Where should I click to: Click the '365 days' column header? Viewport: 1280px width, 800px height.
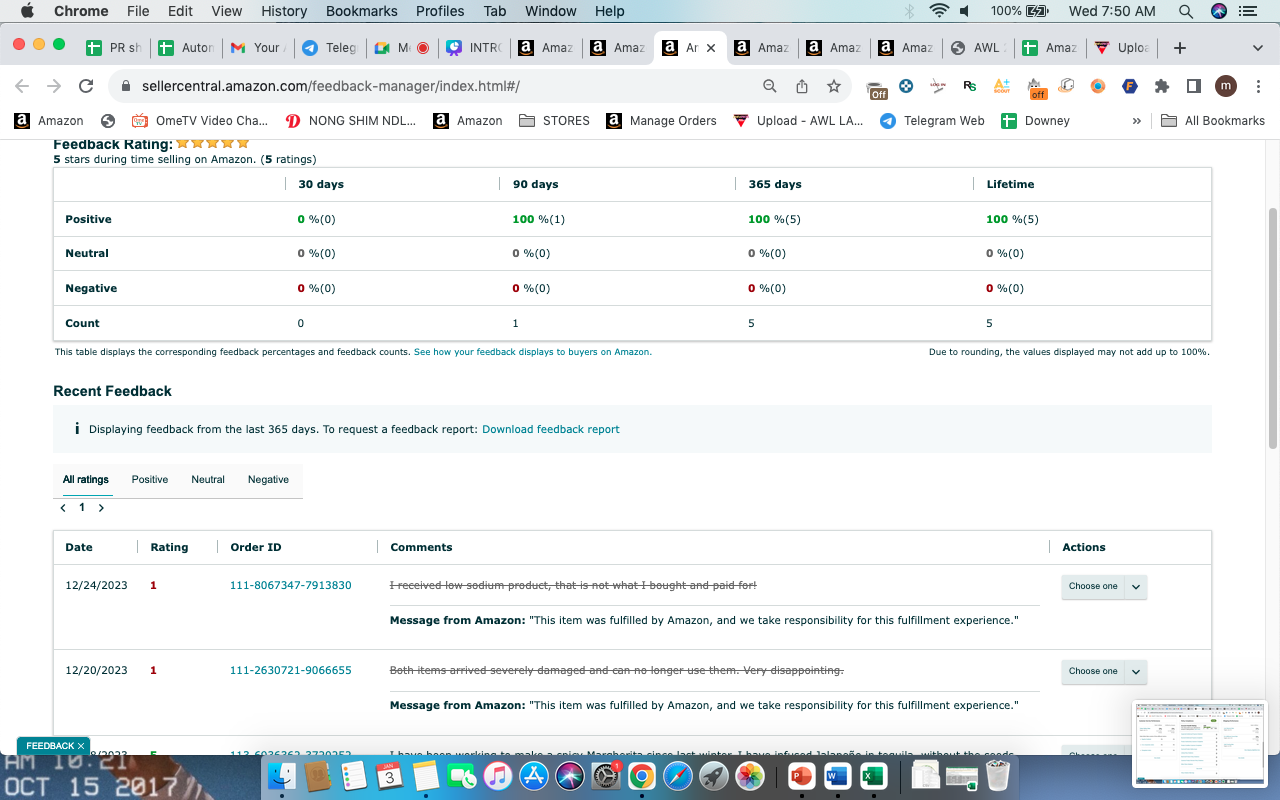[775, 184]
